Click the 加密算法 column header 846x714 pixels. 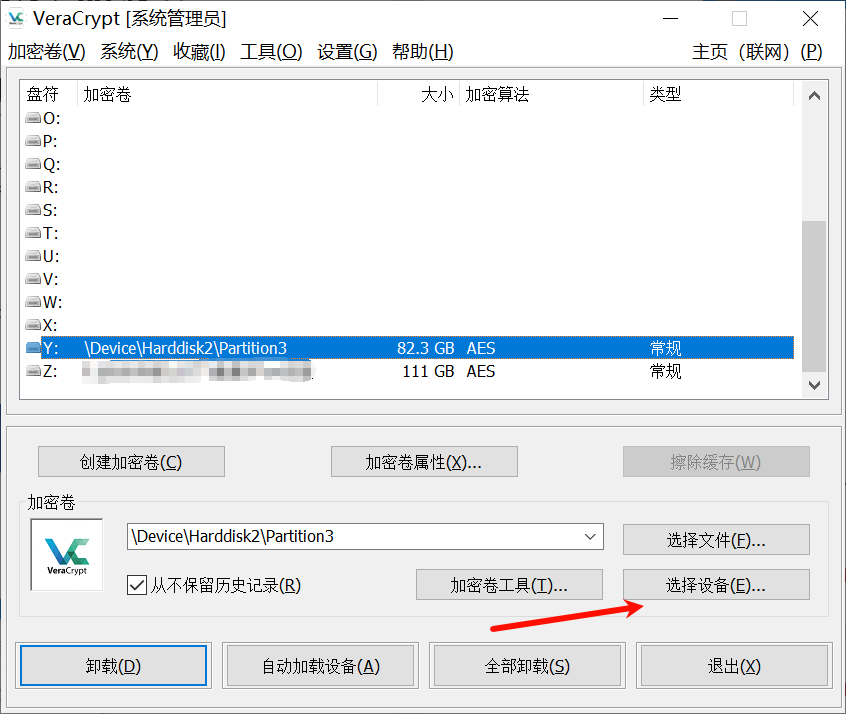pos(551,94)
